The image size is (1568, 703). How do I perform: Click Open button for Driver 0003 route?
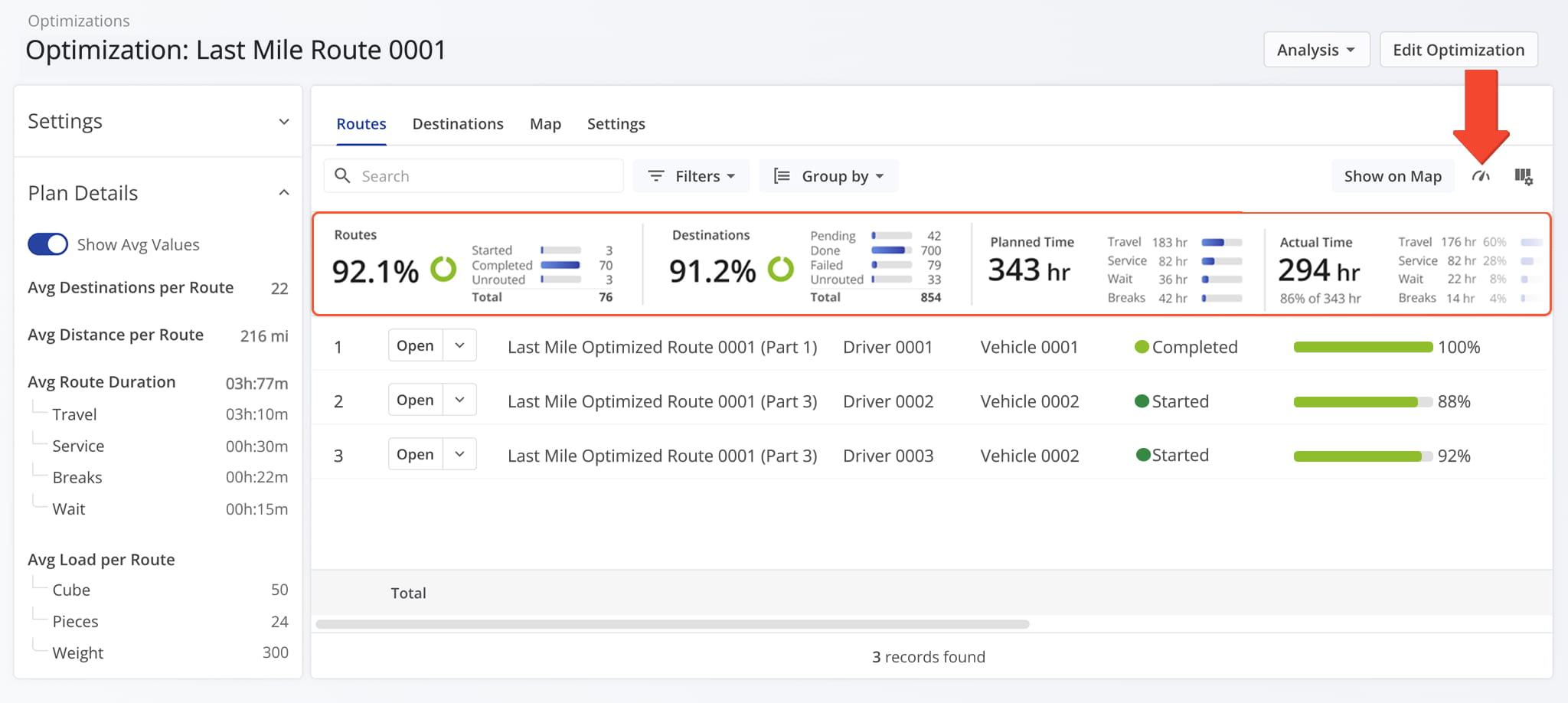click(x=416, y=454)
